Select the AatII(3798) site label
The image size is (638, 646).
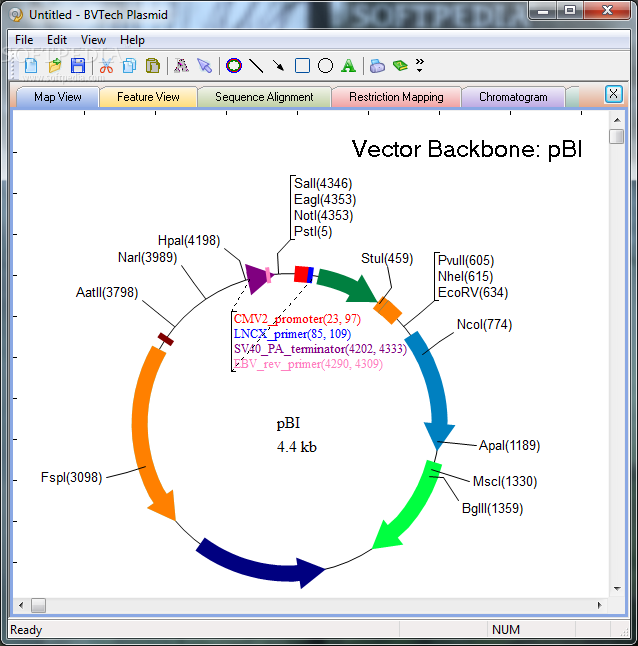point(107,293)
